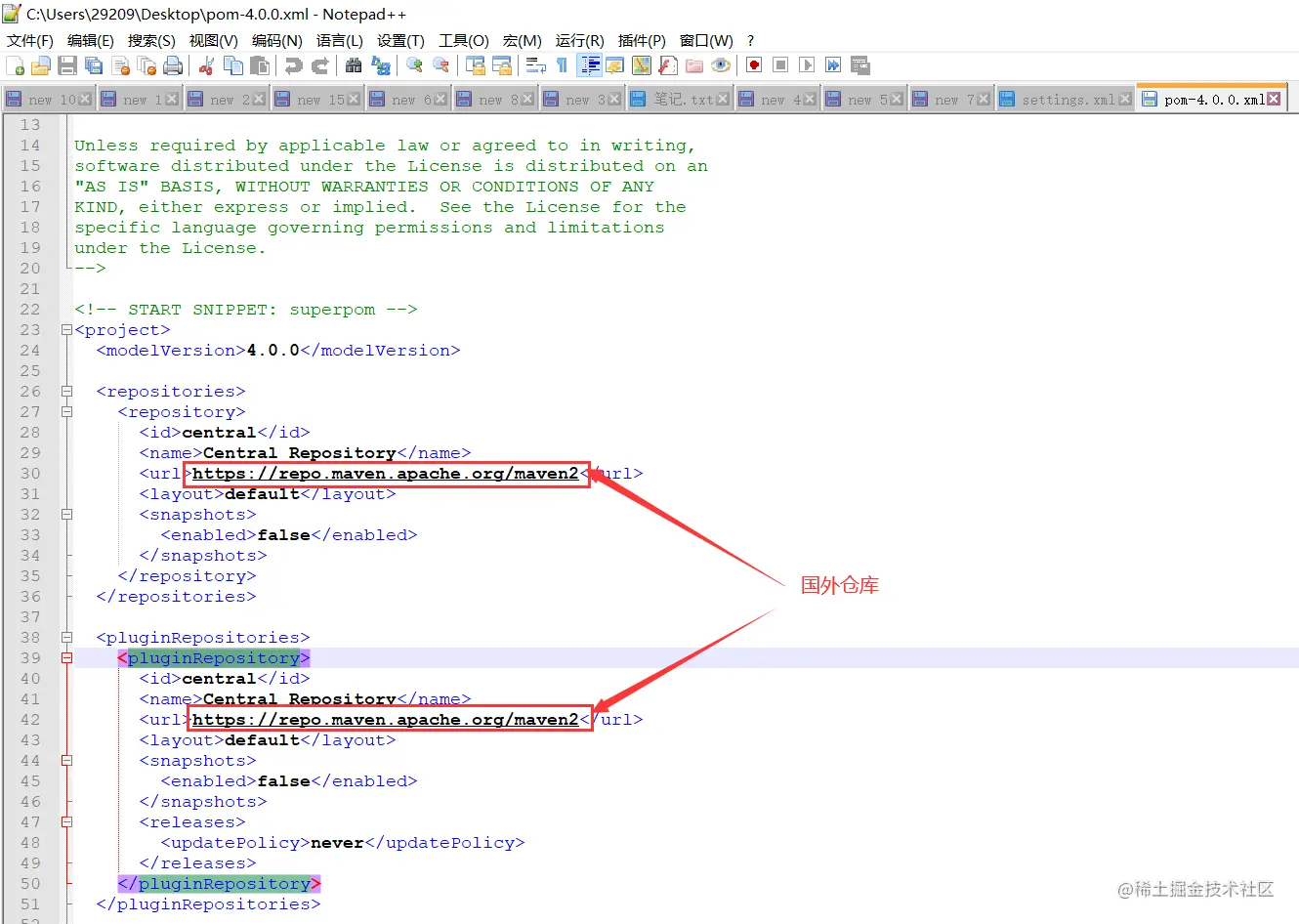Image resolution: width=1299 pixels, height=924 pixels.
Task: Open Find with binoculars icon
Action: pos(354,65)
